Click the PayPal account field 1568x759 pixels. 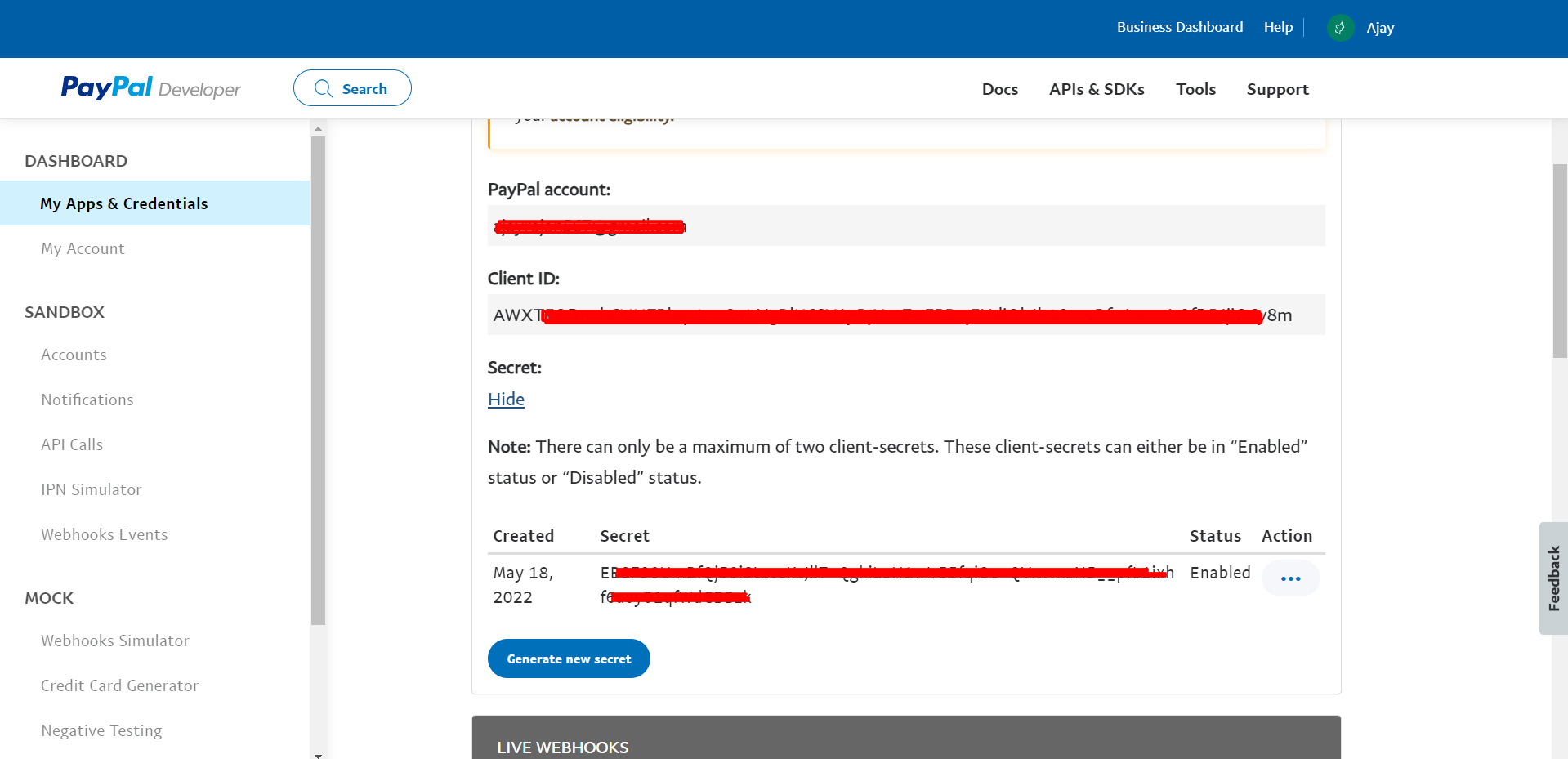[906, 225]
